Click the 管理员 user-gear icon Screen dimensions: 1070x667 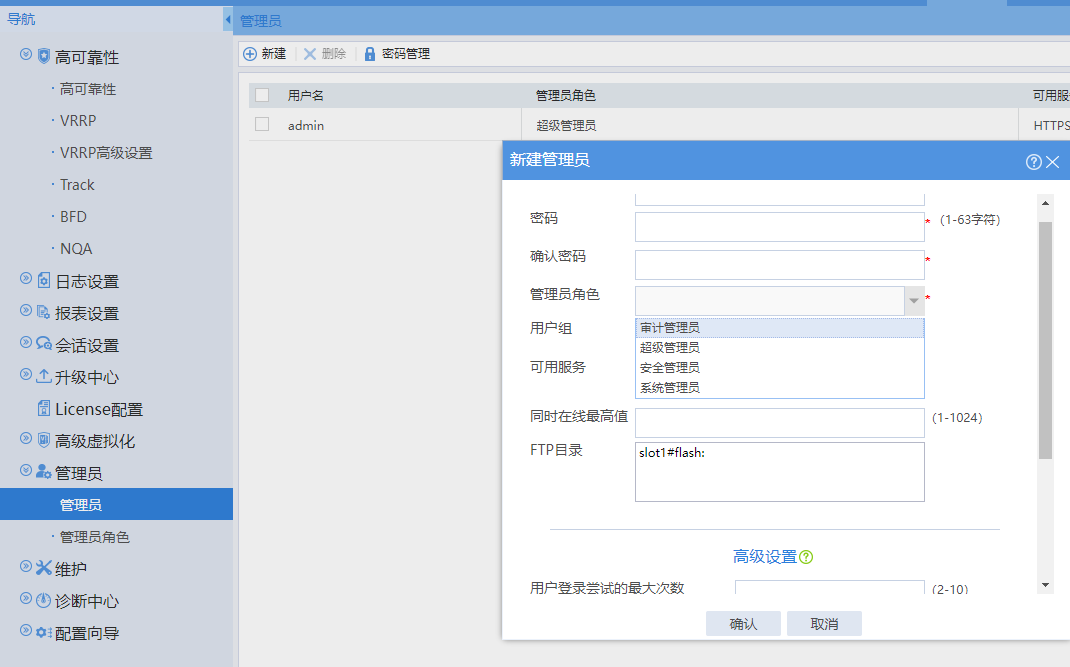pyautogui.click(x=44, y=472)
